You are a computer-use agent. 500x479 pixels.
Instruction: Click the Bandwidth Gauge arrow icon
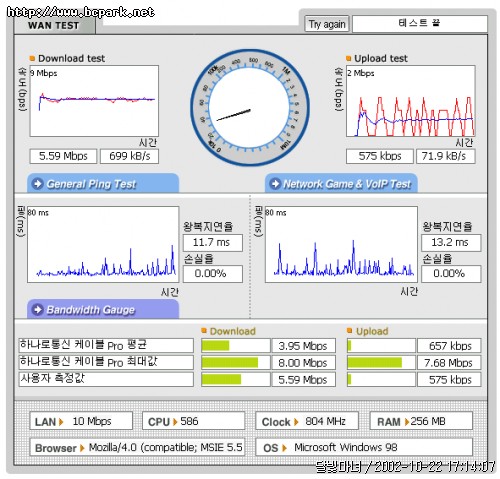[37, 309]
